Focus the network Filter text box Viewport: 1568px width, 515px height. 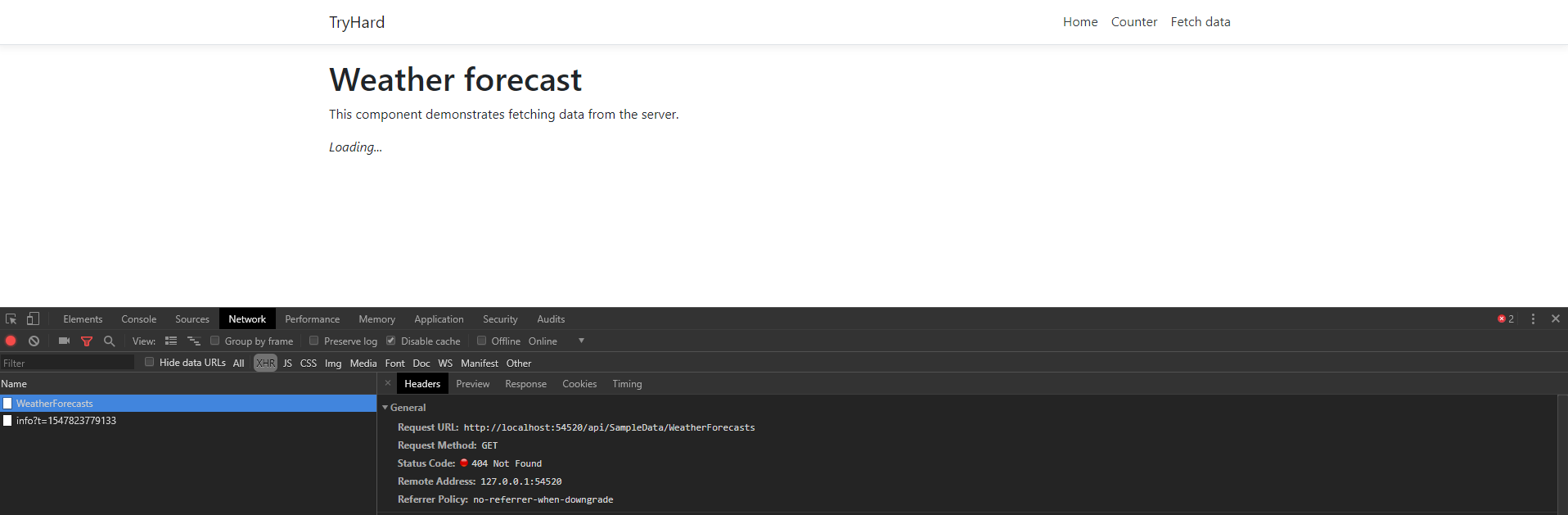coord(67,363)
